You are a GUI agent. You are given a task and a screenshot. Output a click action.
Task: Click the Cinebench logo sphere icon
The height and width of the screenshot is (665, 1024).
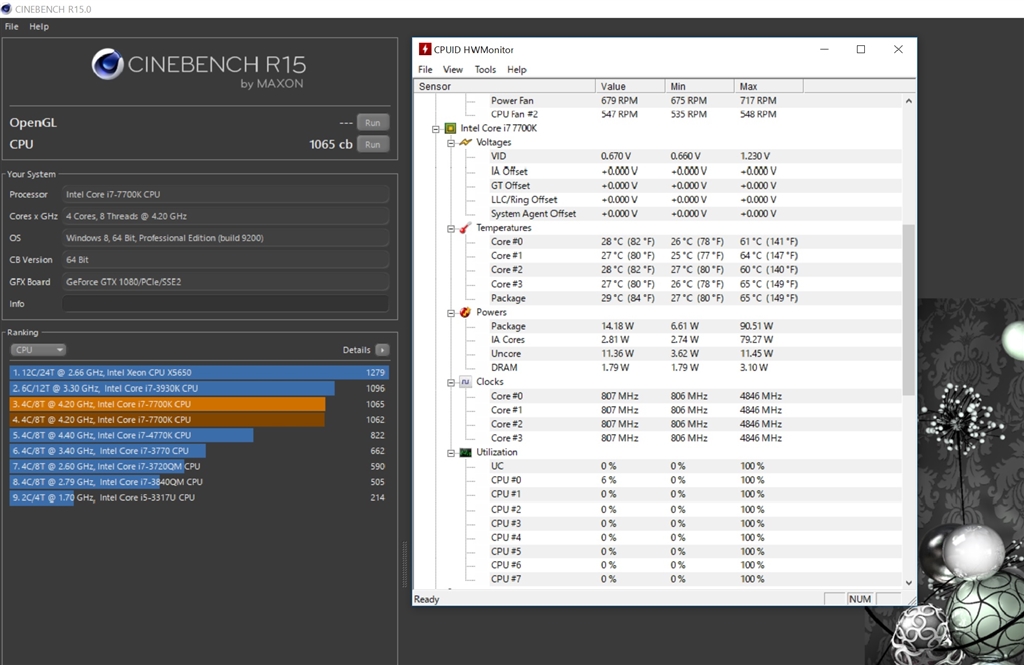107,64
